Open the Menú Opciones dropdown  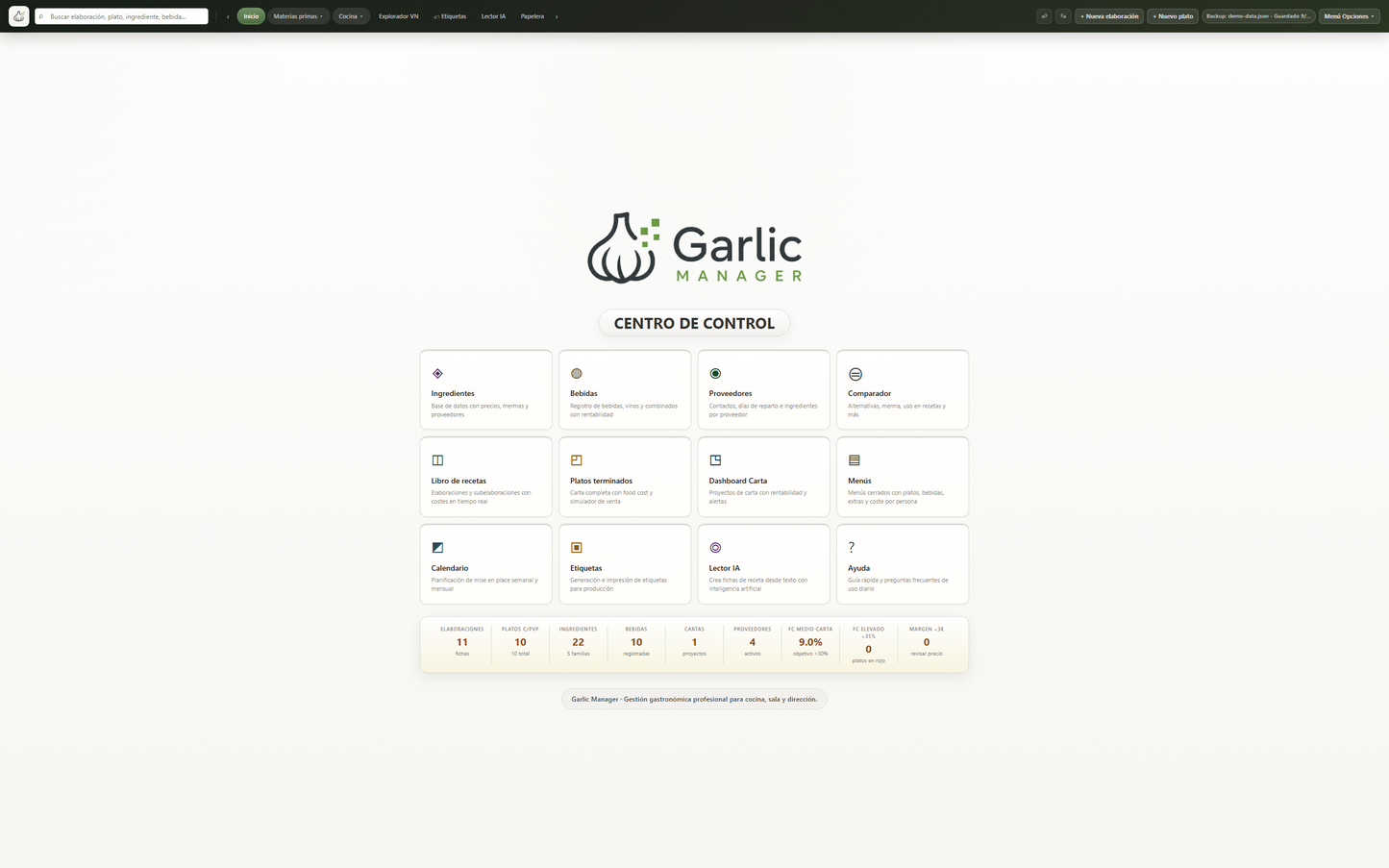pyautogui.click(x=1349, y=16)
